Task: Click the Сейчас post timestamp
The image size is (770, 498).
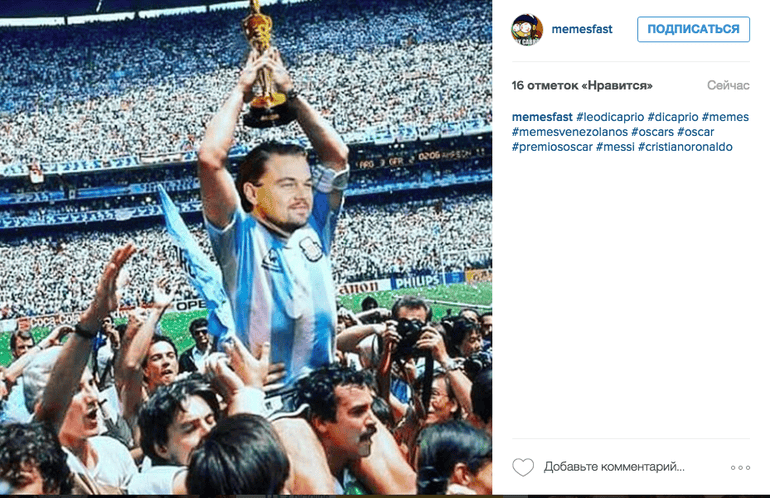Action: 728,85
